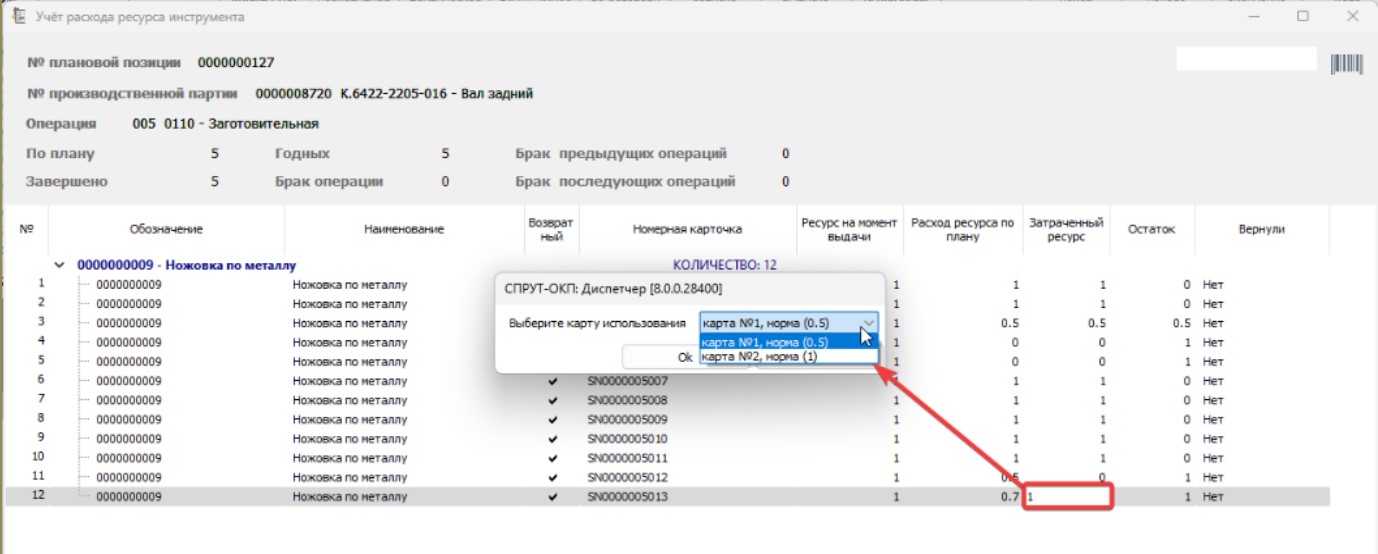The height and width of the screenshot is (554, 1378).
Task: Collapse the 0000000009 Ножовка по металлу group
Action: pos(60,266)
